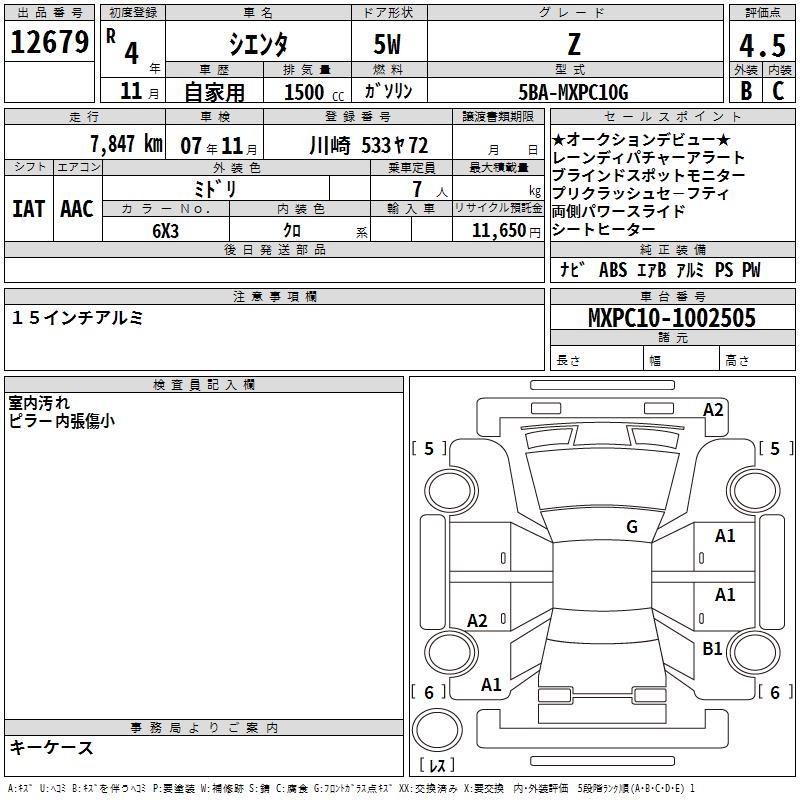
Task: Click lot number 12679
Action: click(x=50, y=44)
